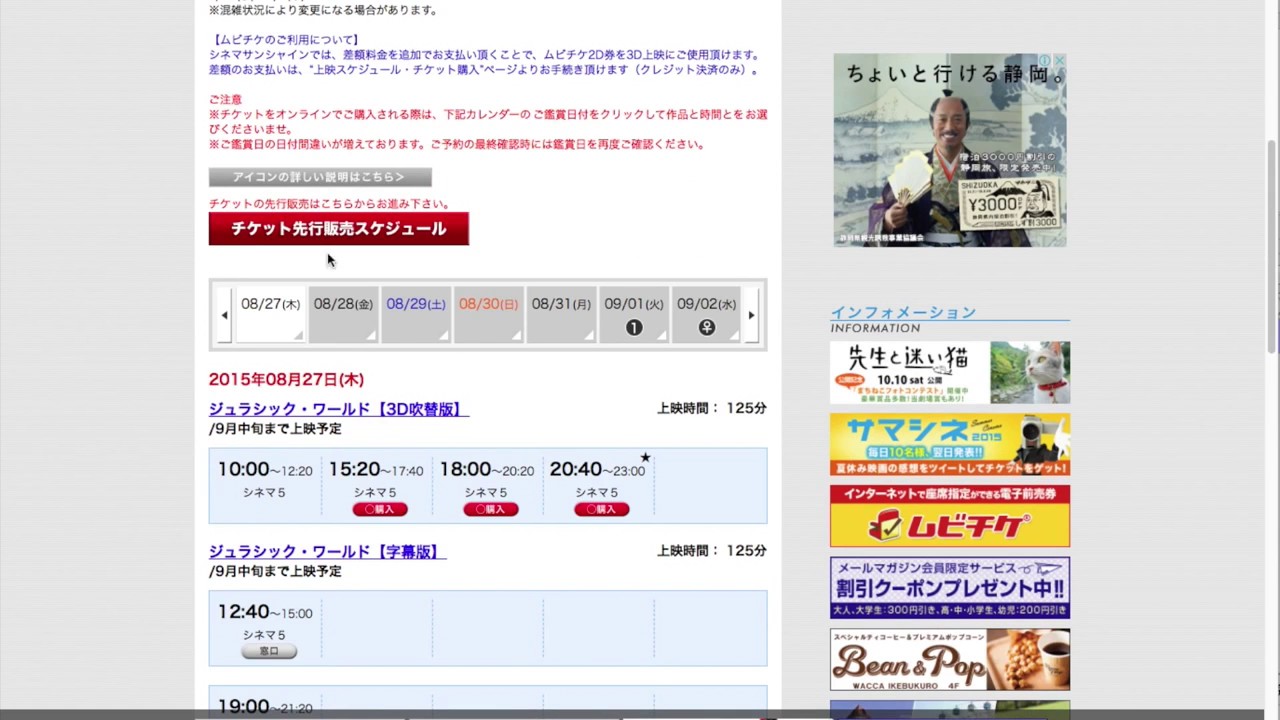
Task: Switch to 08/29 (土) date tab
Action: [416, 315]
